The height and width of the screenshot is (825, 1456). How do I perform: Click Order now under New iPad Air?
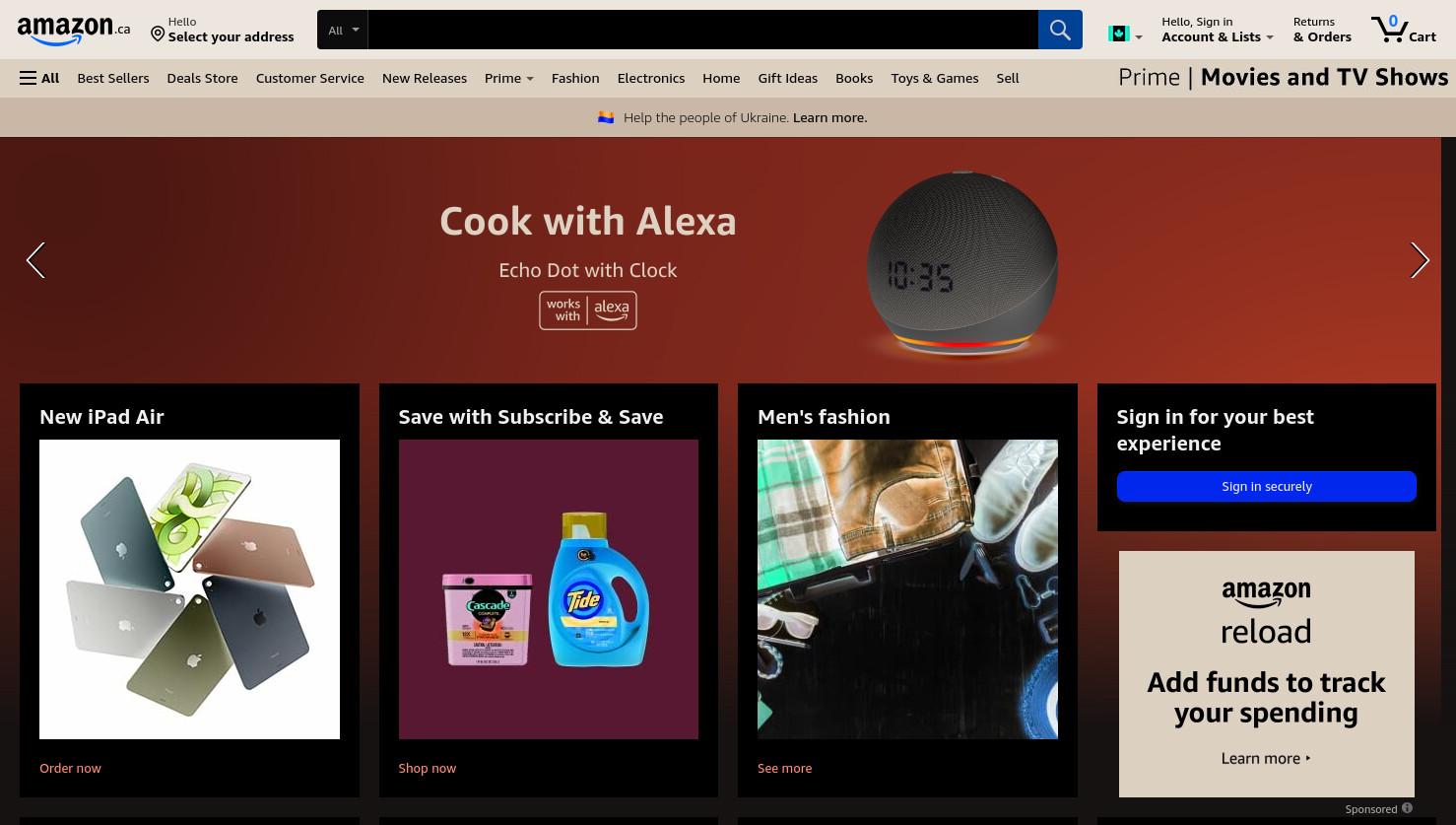[x=70, y=768]
